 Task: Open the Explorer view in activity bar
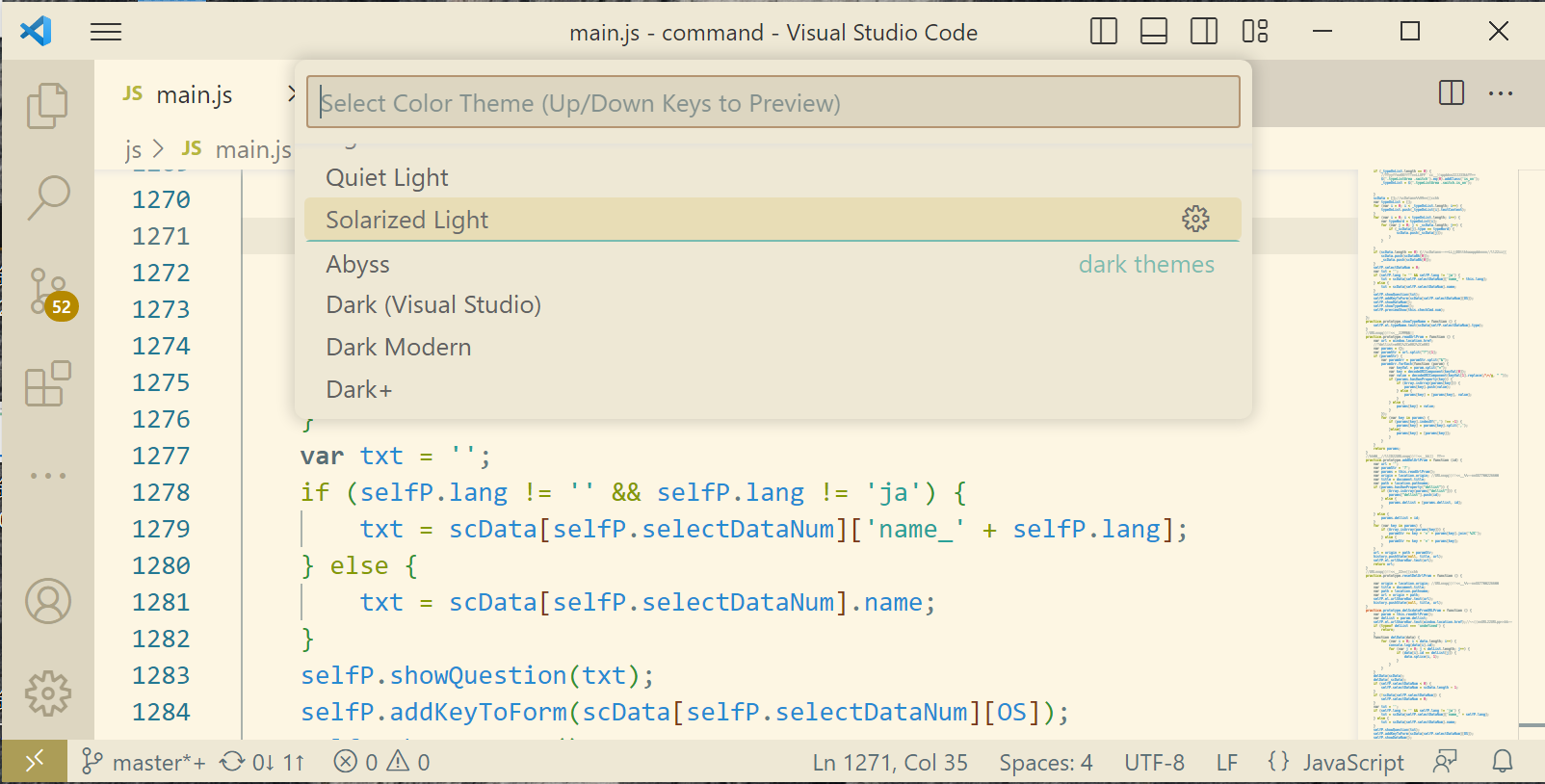click(47, 105)
